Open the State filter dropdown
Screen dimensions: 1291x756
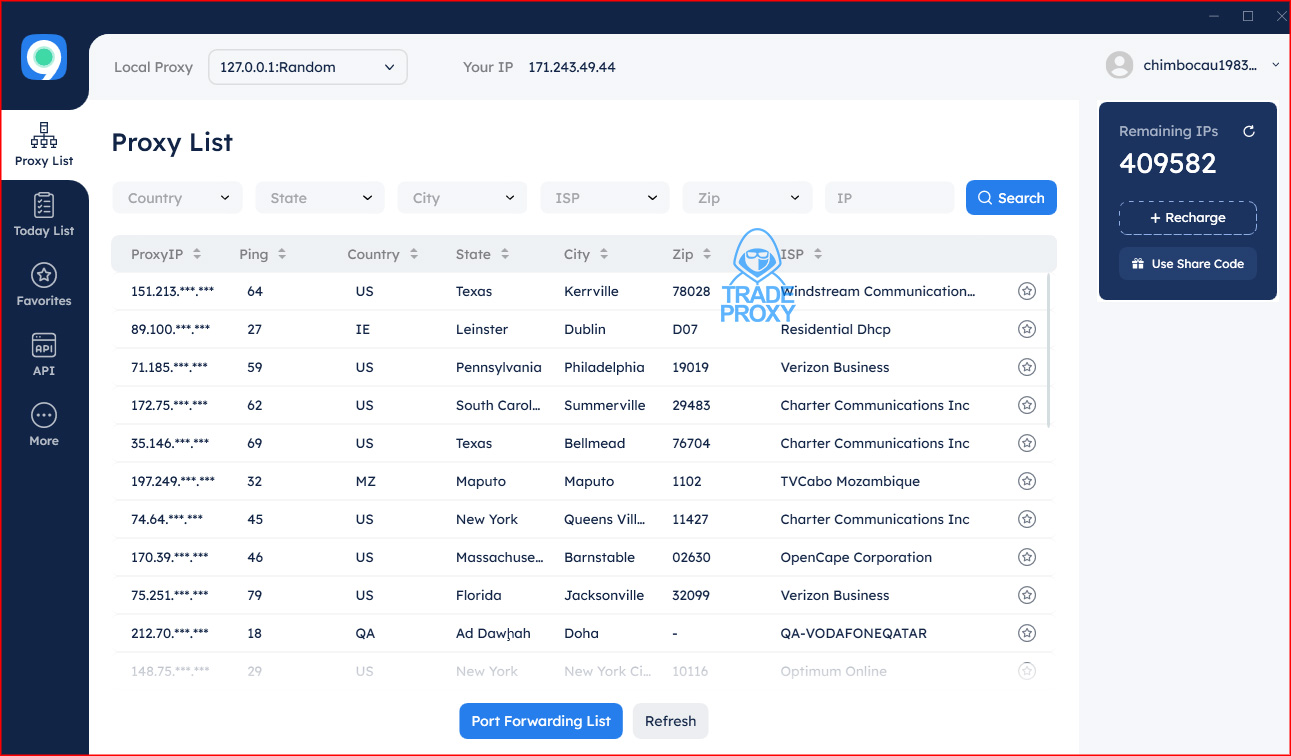tap(320, 198)
